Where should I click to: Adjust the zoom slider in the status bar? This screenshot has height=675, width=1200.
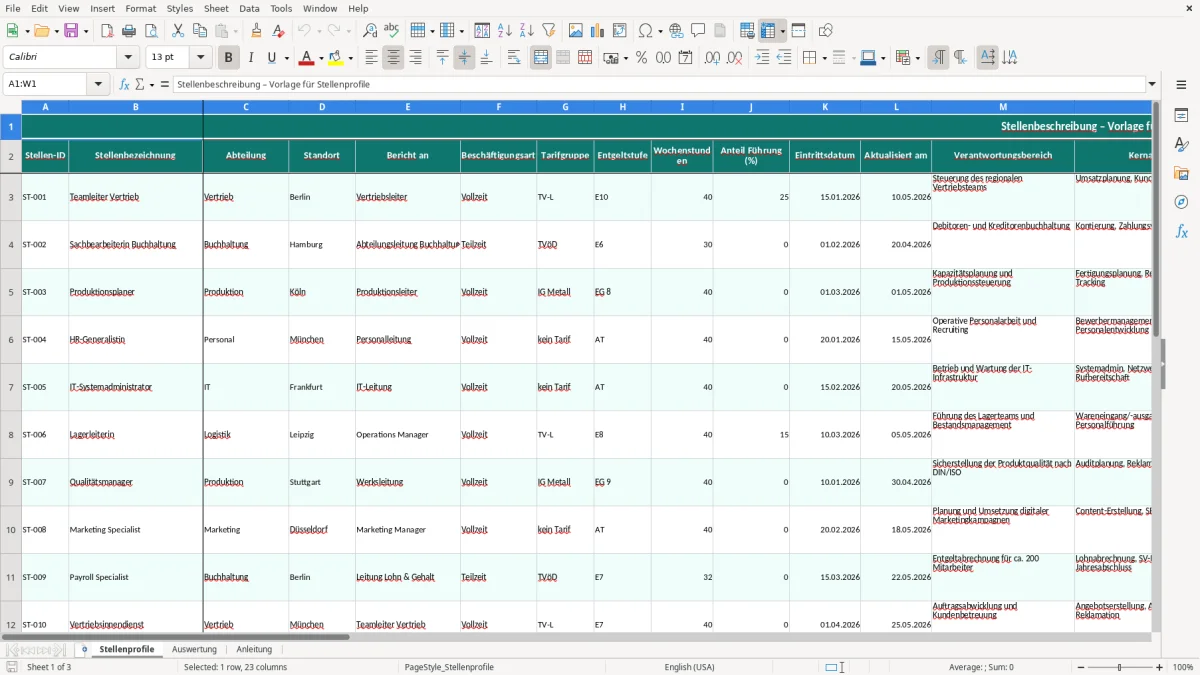[x=1120, y=667]
